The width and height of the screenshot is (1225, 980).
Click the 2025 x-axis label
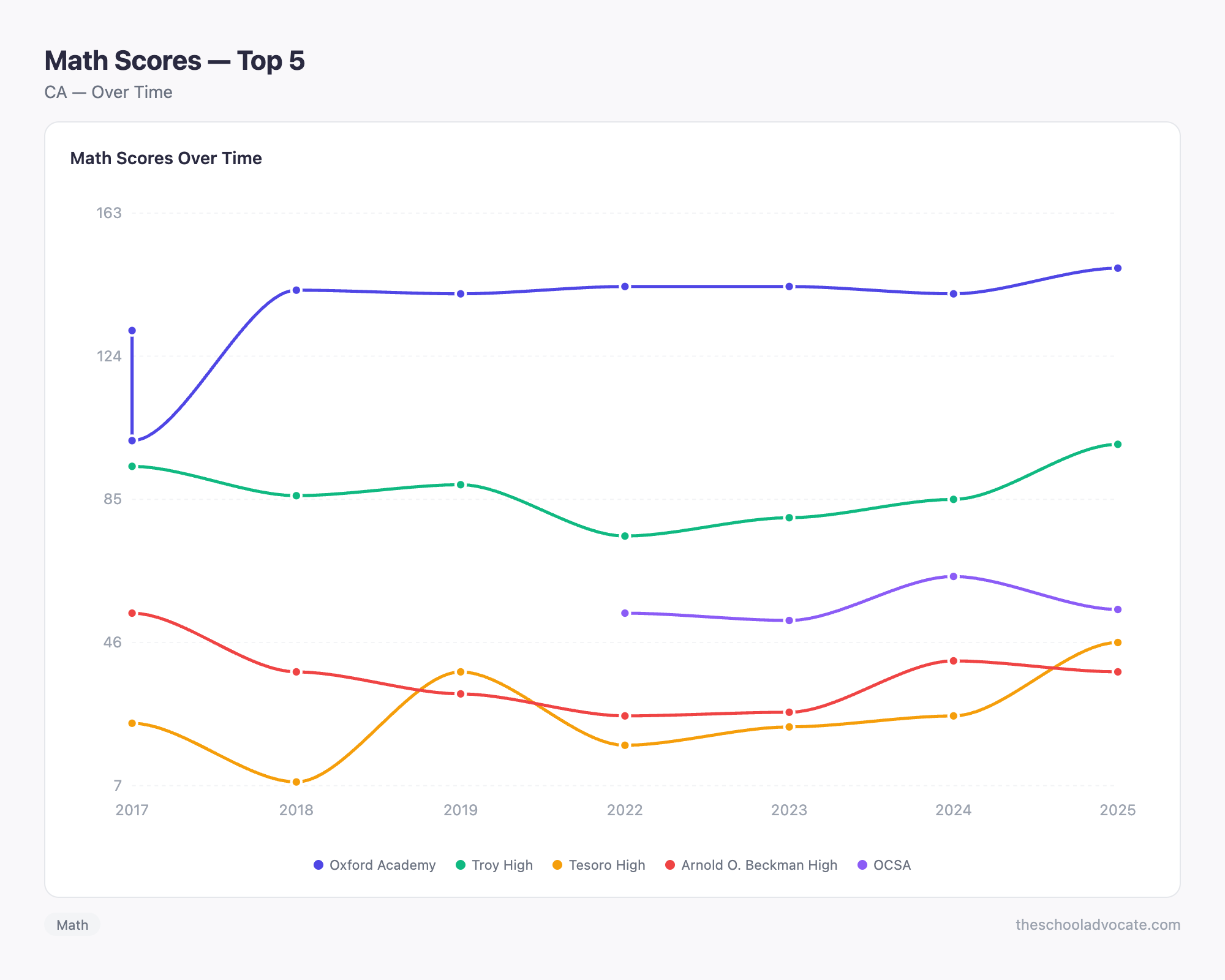pos(1117,810)
